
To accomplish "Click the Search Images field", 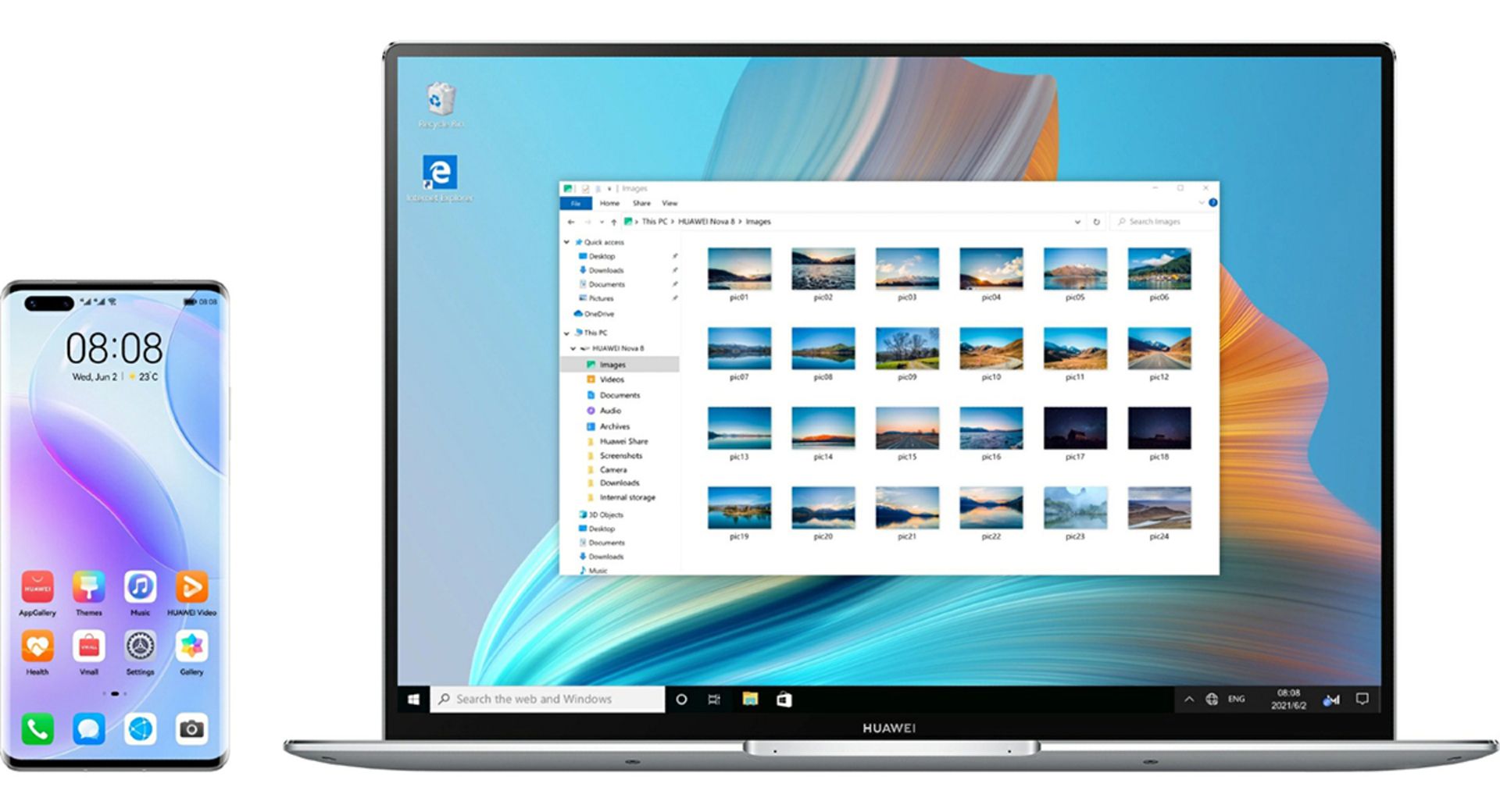I will pyautogui.click(x=1162, y=222).
